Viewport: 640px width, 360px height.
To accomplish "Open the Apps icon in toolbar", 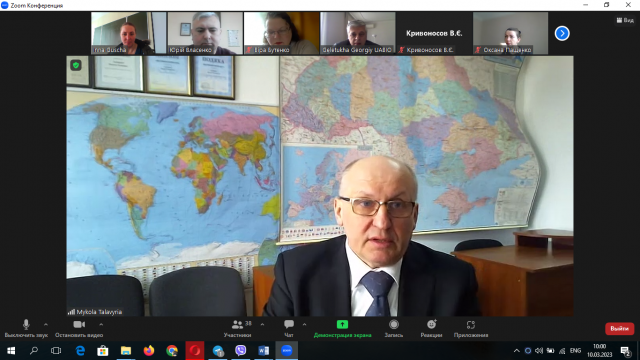I will pyautogui.click(x=471, y=324).
